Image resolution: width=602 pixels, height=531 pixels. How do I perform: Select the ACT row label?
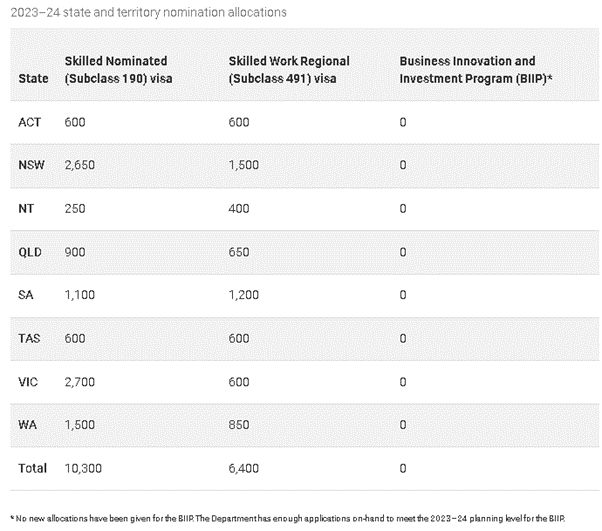[x=30, y=122]
